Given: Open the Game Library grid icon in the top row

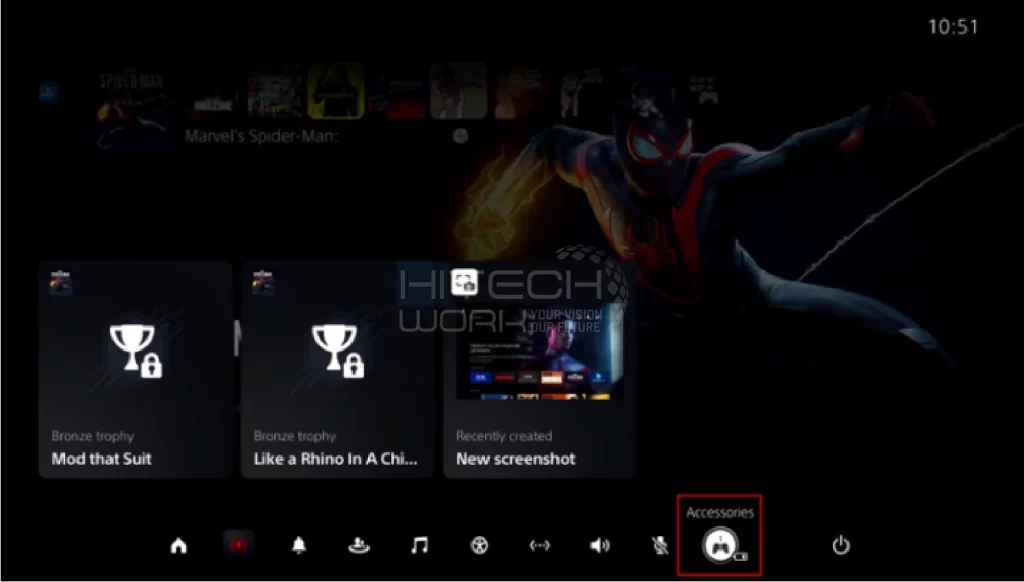Looking at the screenshot, I should (x=703, y=90).
